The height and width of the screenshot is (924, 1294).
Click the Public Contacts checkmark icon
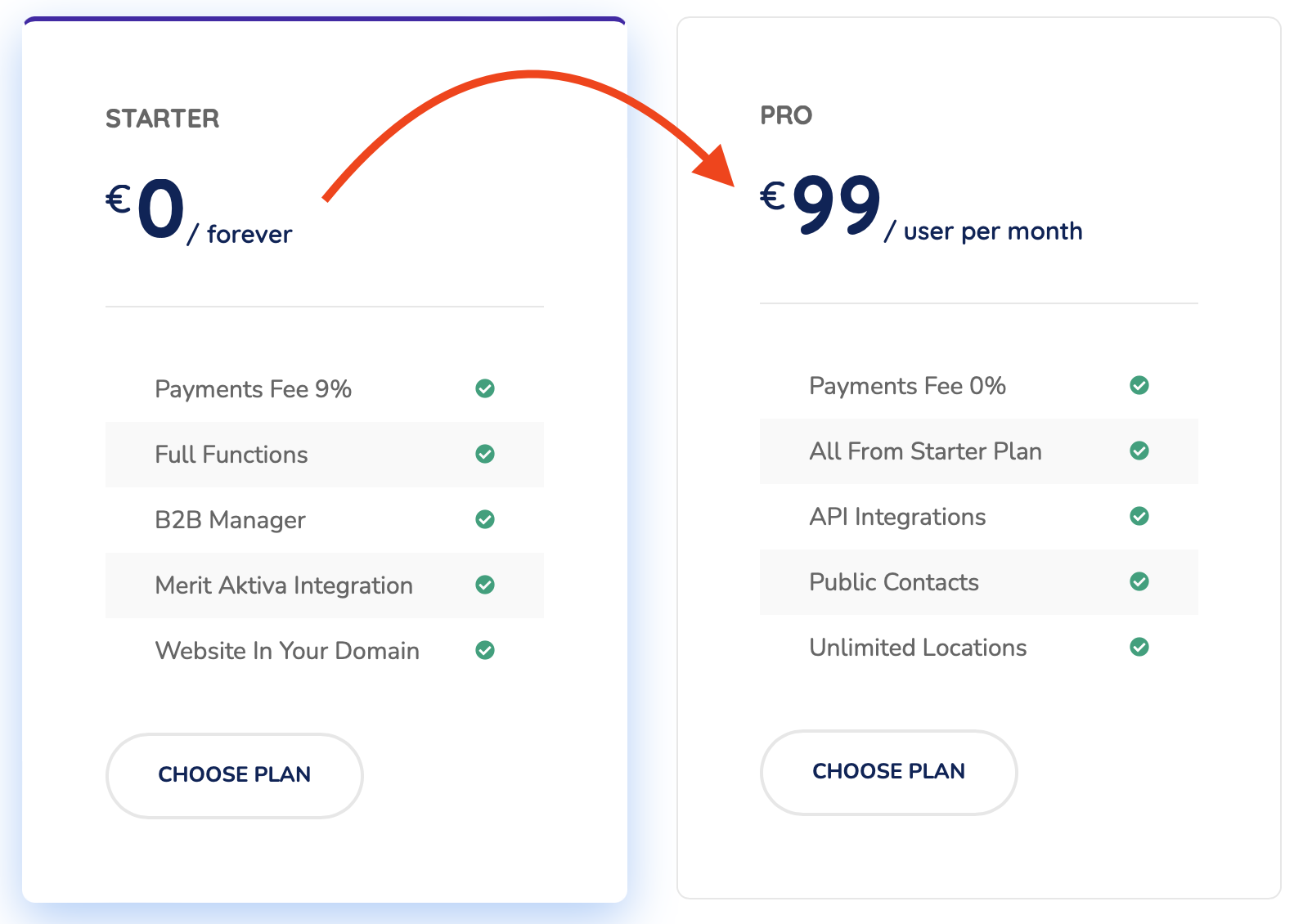[1139, 581]
